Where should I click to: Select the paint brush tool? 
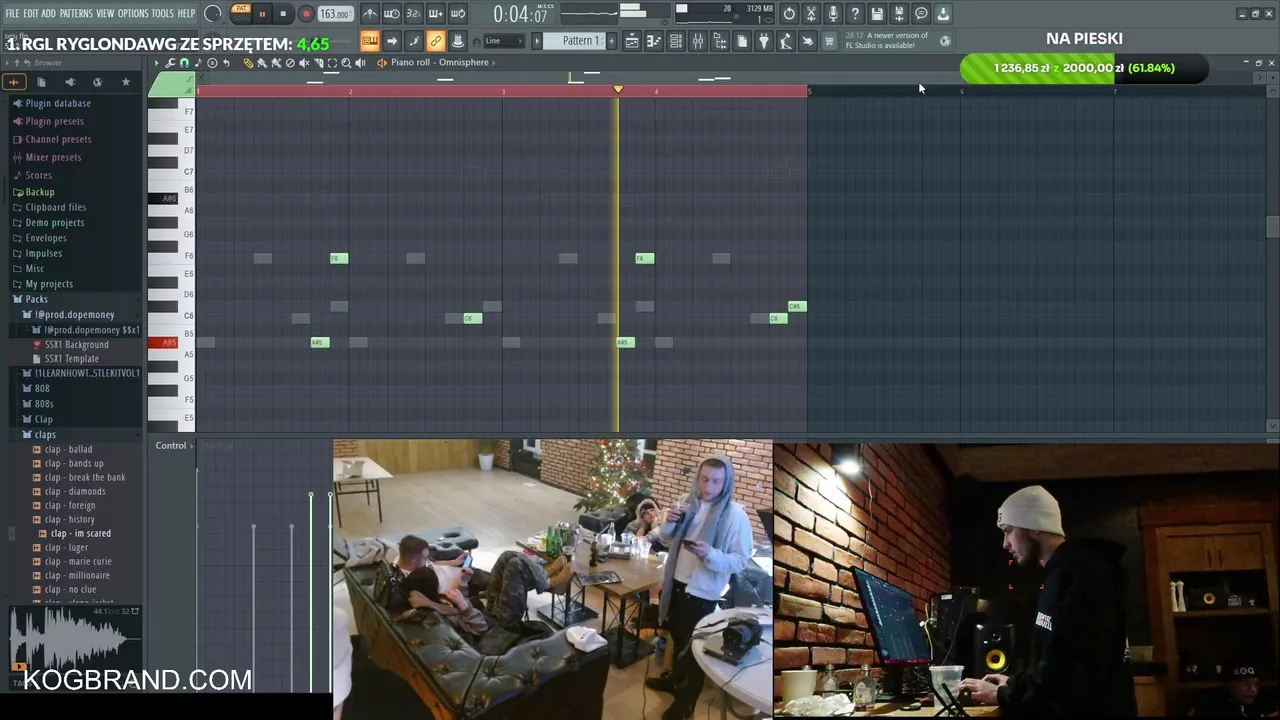pos(262,62)
